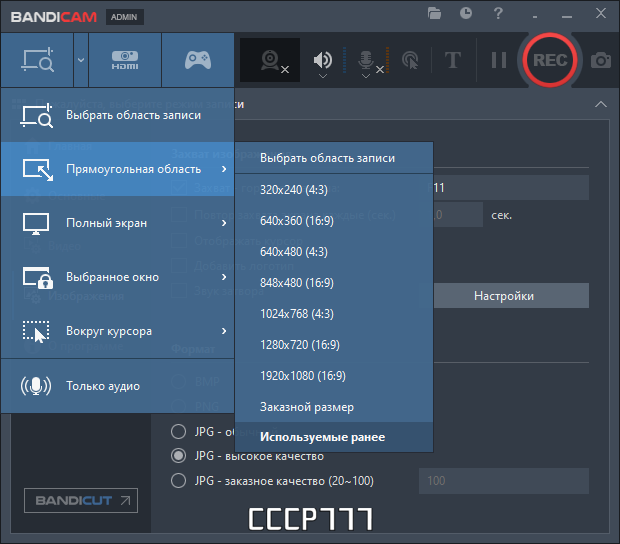Select game recording mode gamepad icon

point(198,60)
